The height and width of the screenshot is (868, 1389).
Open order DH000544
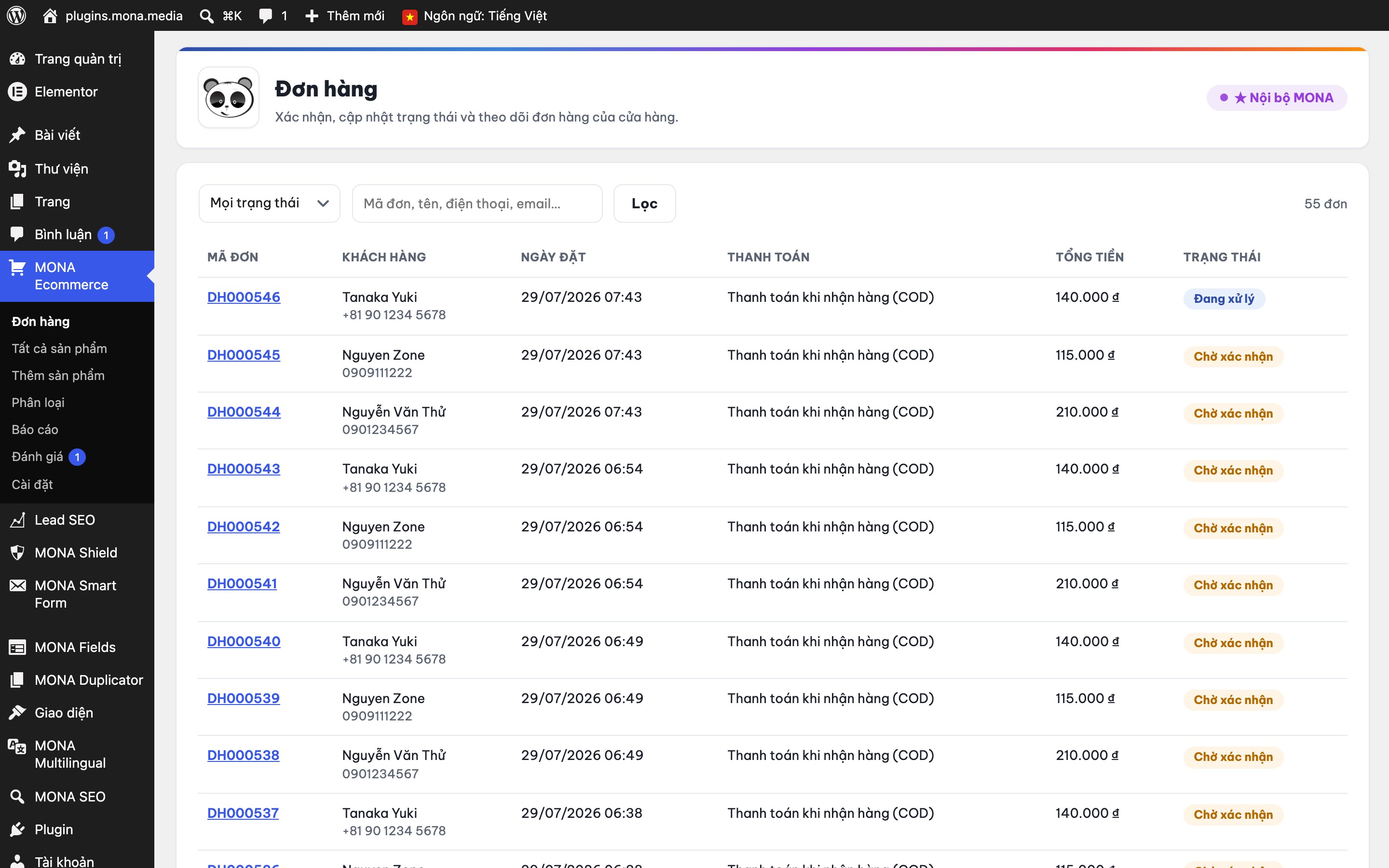[x=244, y=412]
